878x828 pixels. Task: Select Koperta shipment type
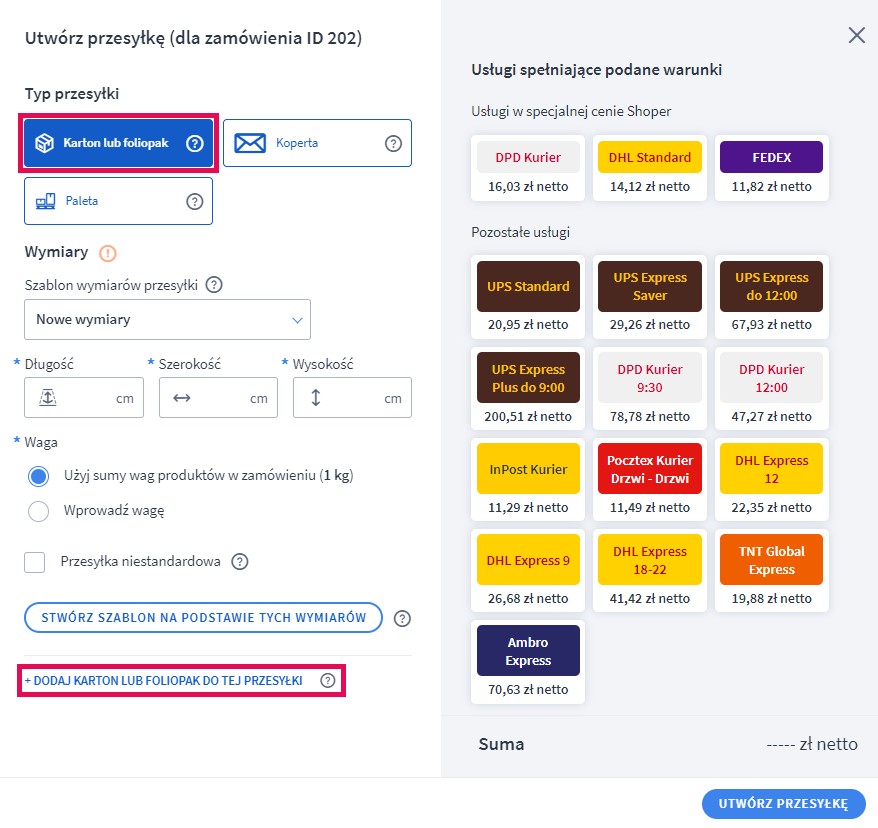(317, 143)
